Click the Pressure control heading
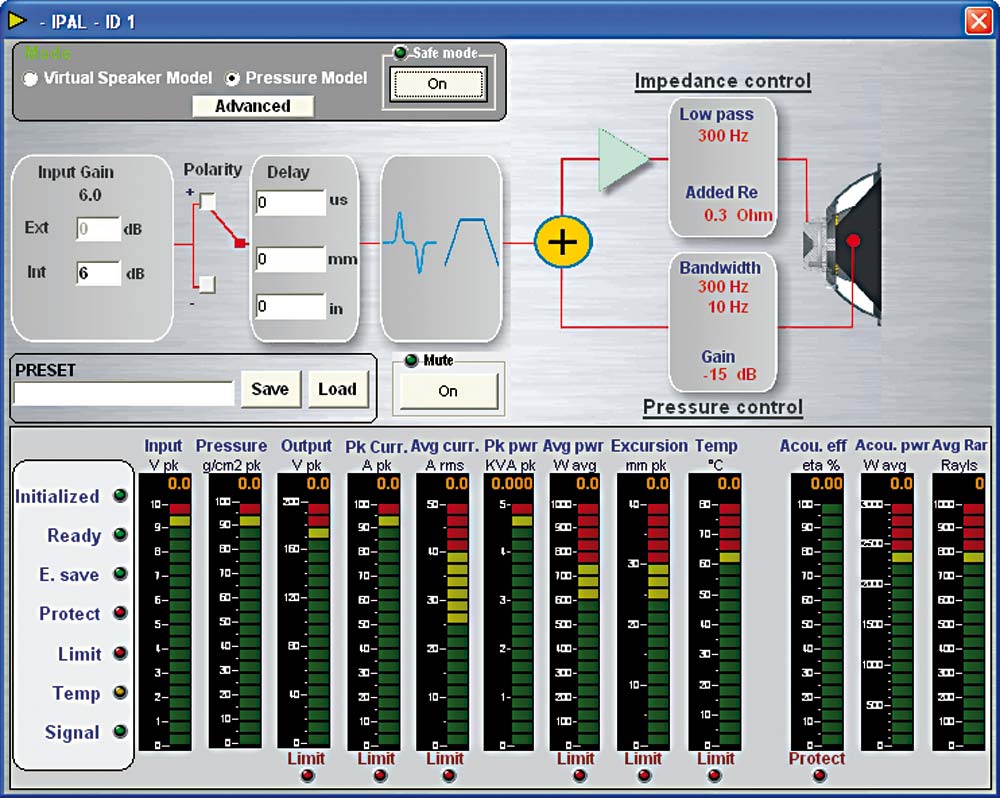This screenshot has height=798, width=1000. pyautogui.click(x=723, y=407)
